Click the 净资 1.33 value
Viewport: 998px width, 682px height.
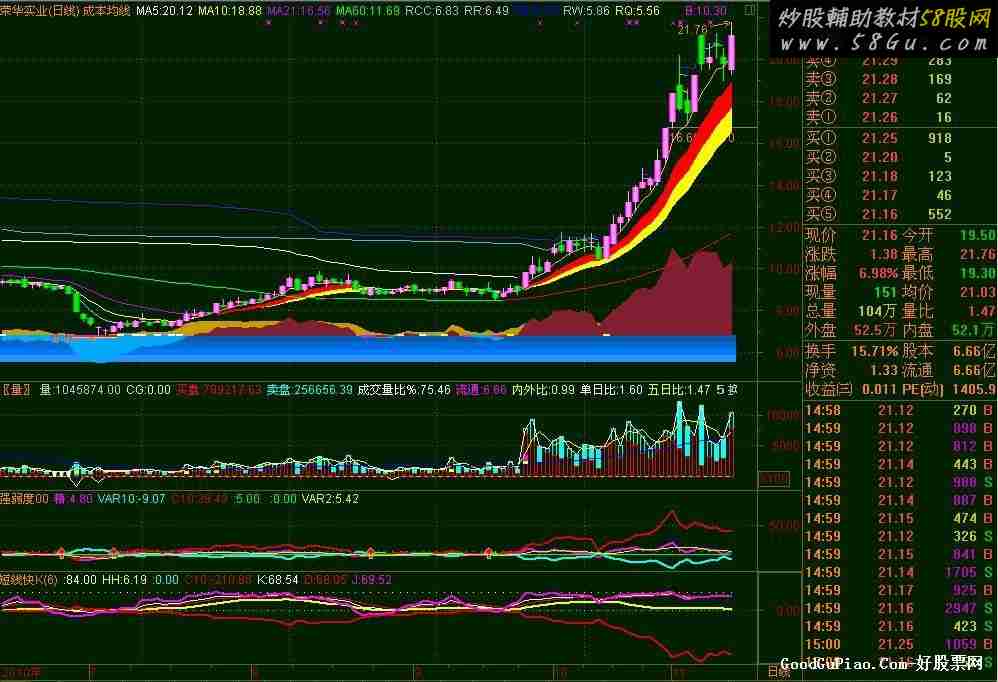852,370
